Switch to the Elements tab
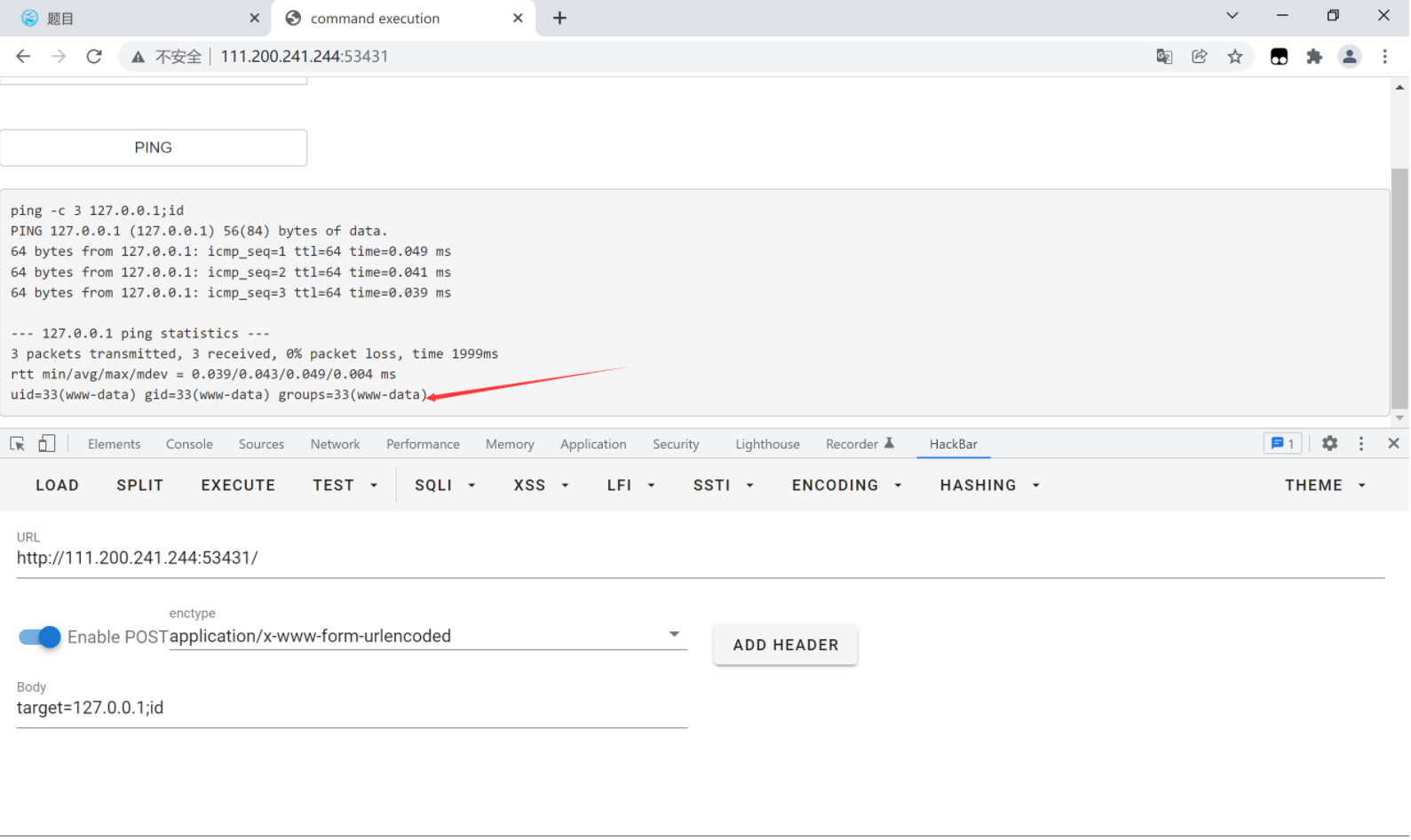Image resolution: width=1411 pixels, height=840 pixels. (x=114, y=444)
